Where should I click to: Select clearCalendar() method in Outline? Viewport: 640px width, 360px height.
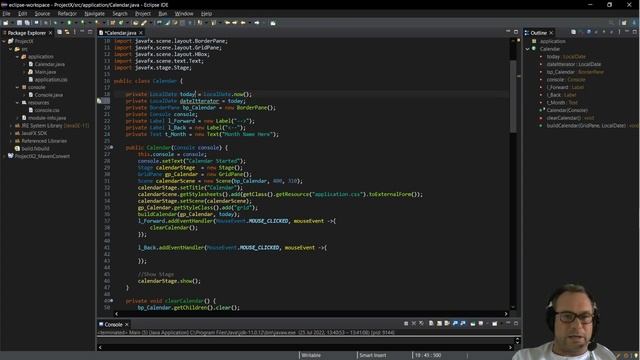[570, 118]
